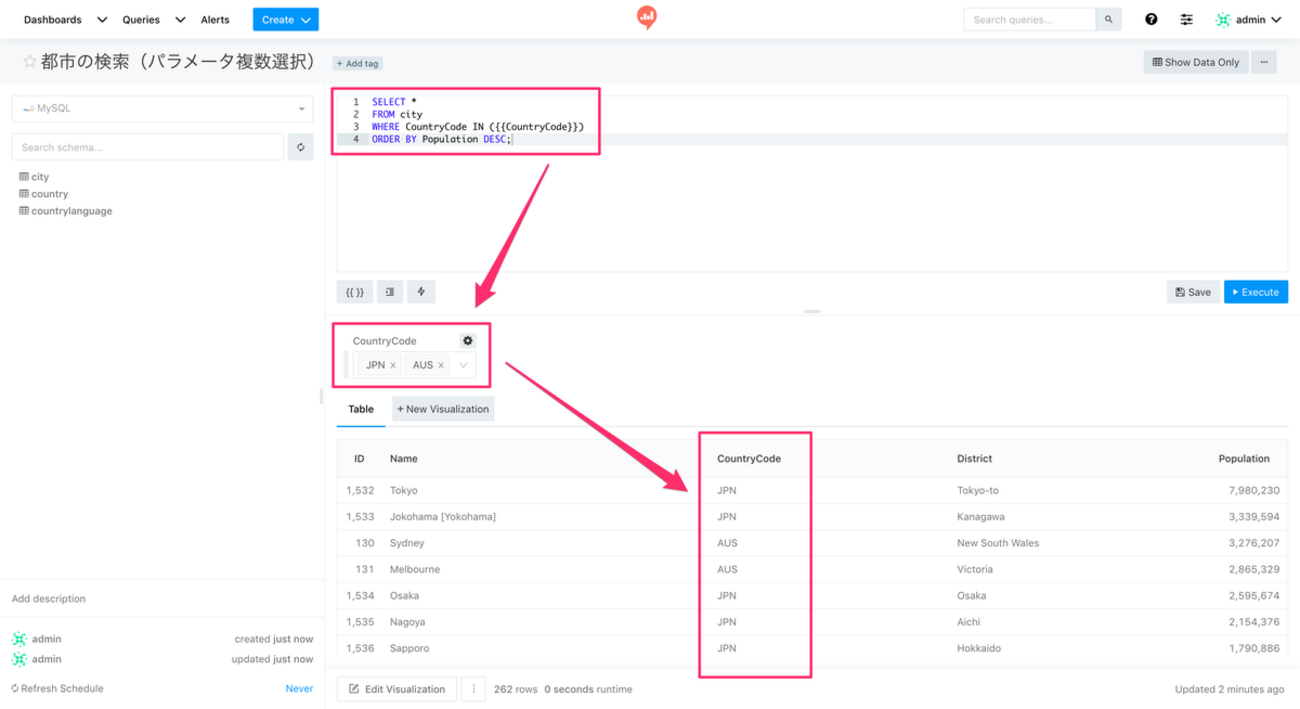Sort by the ID column header

359,459
